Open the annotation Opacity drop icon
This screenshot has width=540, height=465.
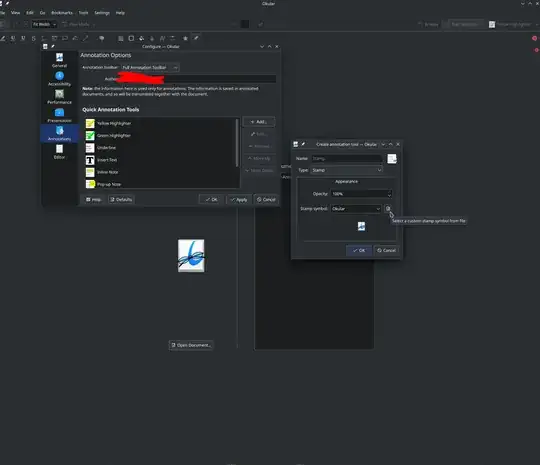[152, 38]
